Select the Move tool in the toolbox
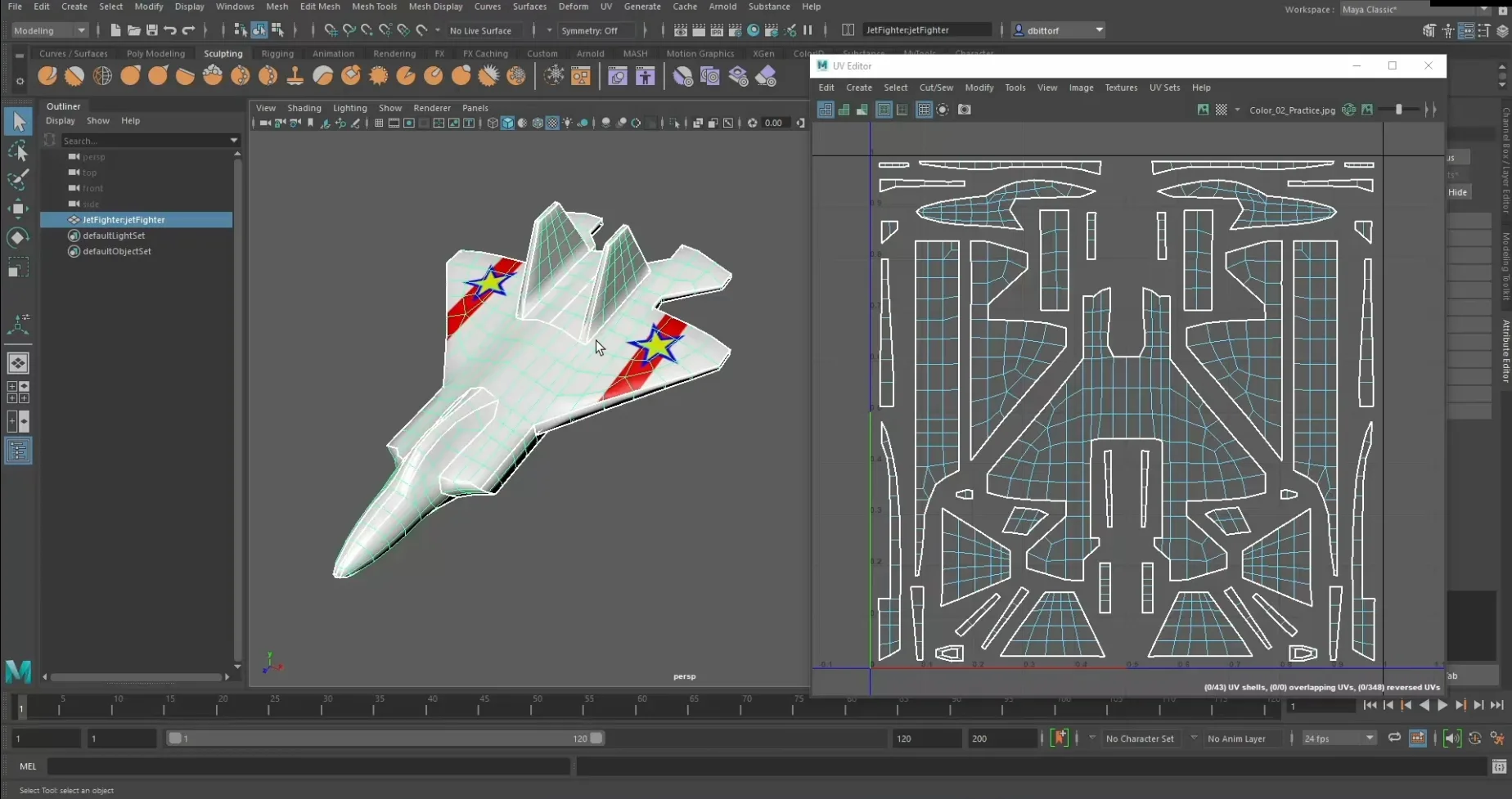 click(x=18, y=209)
